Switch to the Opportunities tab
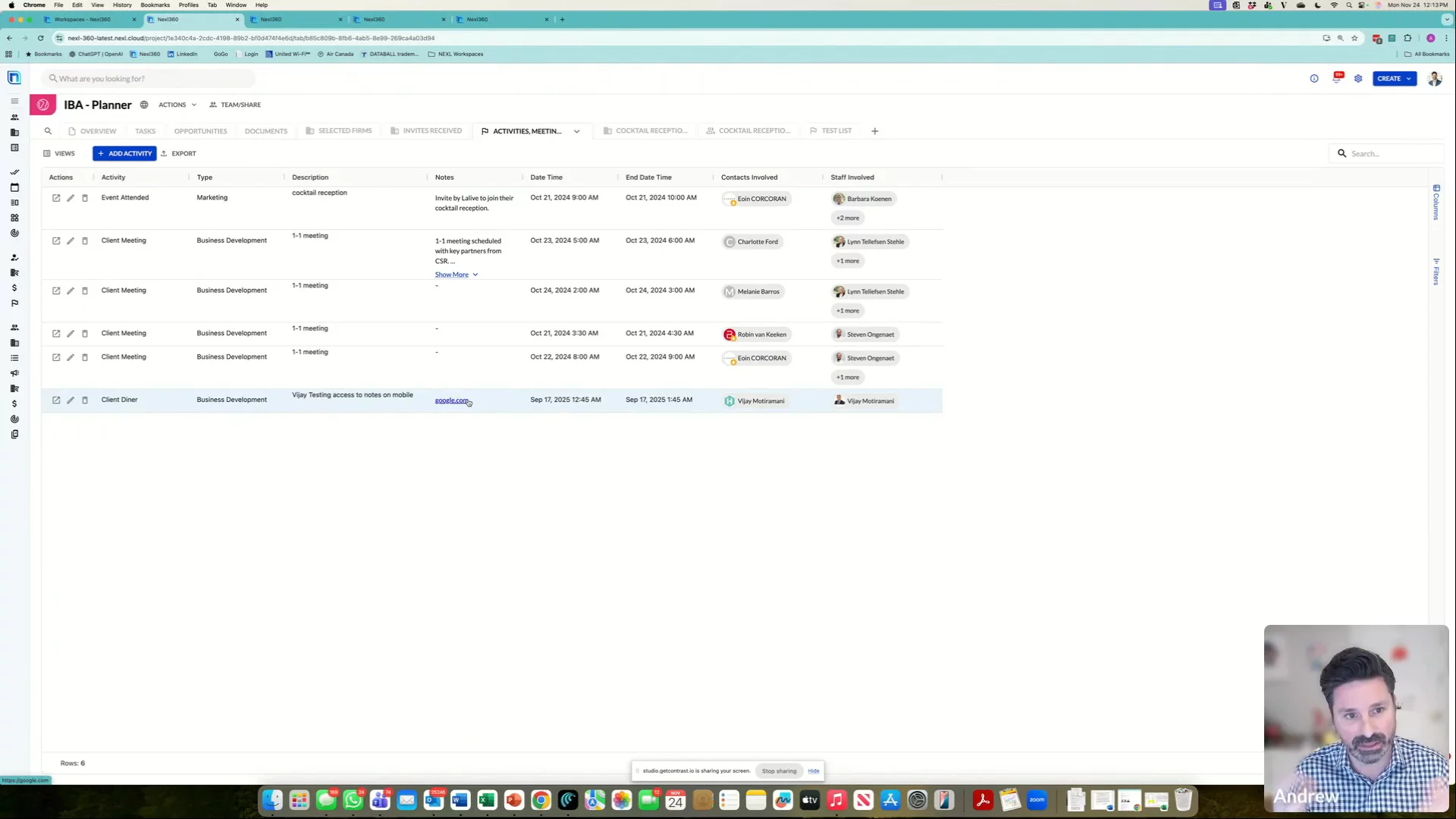1456x819 pixels. pyautogui.click(x=200, y=131)
